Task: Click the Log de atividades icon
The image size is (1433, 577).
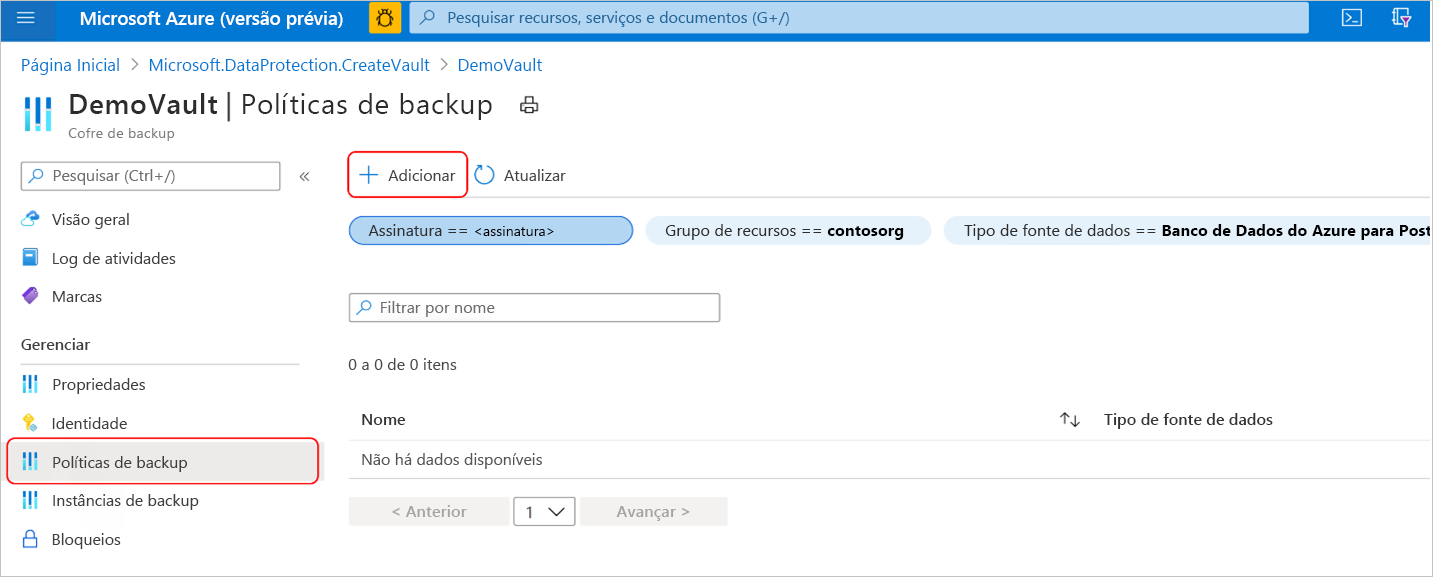Action: pos(31,258)
